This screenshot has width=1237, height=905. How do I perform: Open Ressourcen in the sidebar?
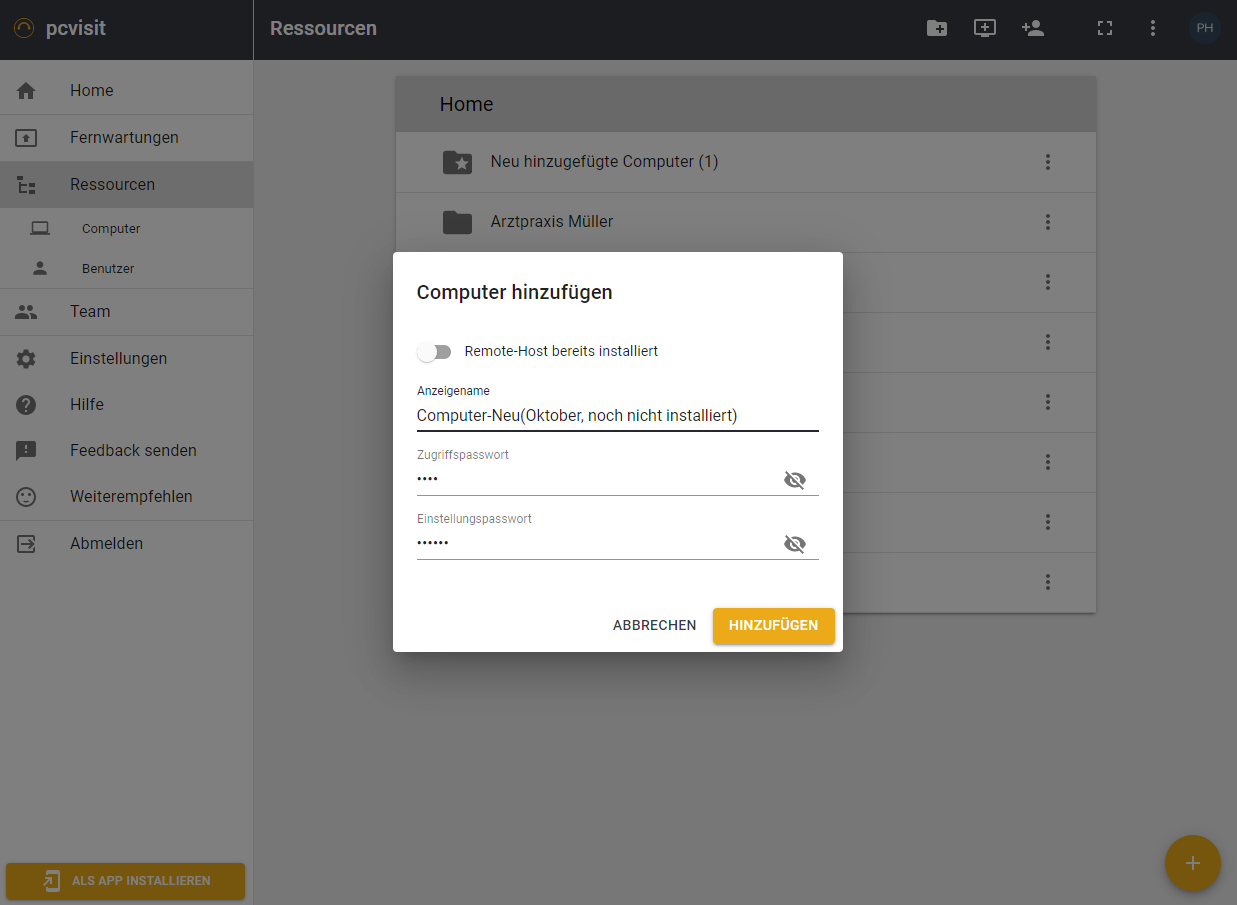(112, 185)
